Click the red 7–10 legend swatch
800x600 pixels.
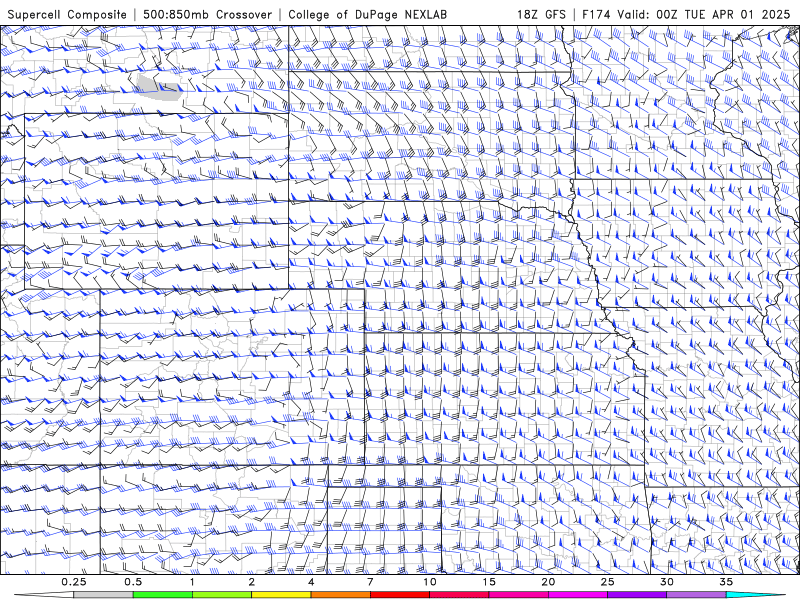399,595
